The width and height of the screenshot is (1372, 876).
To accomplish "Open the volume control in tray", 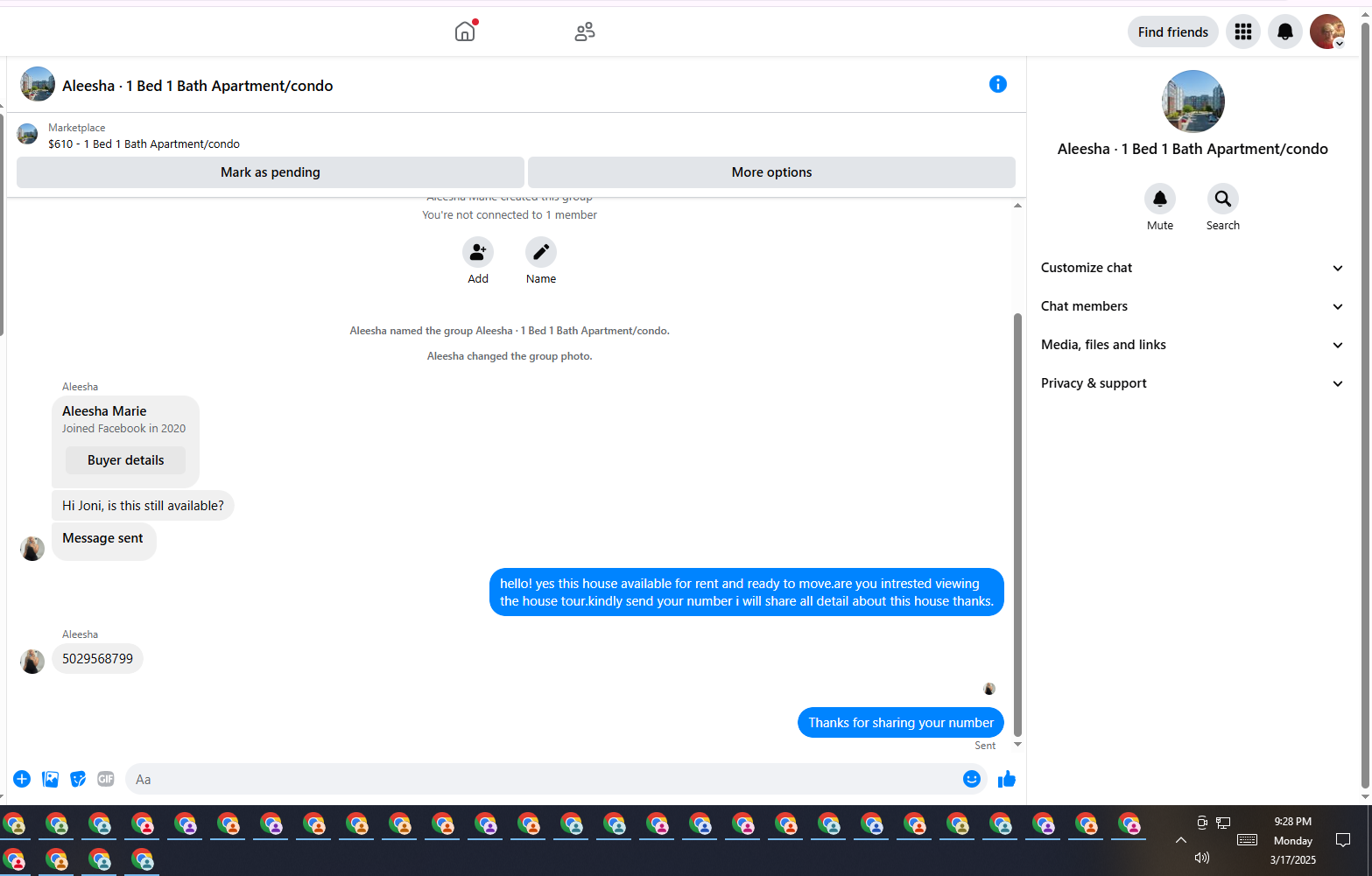I will point(1202,858).
